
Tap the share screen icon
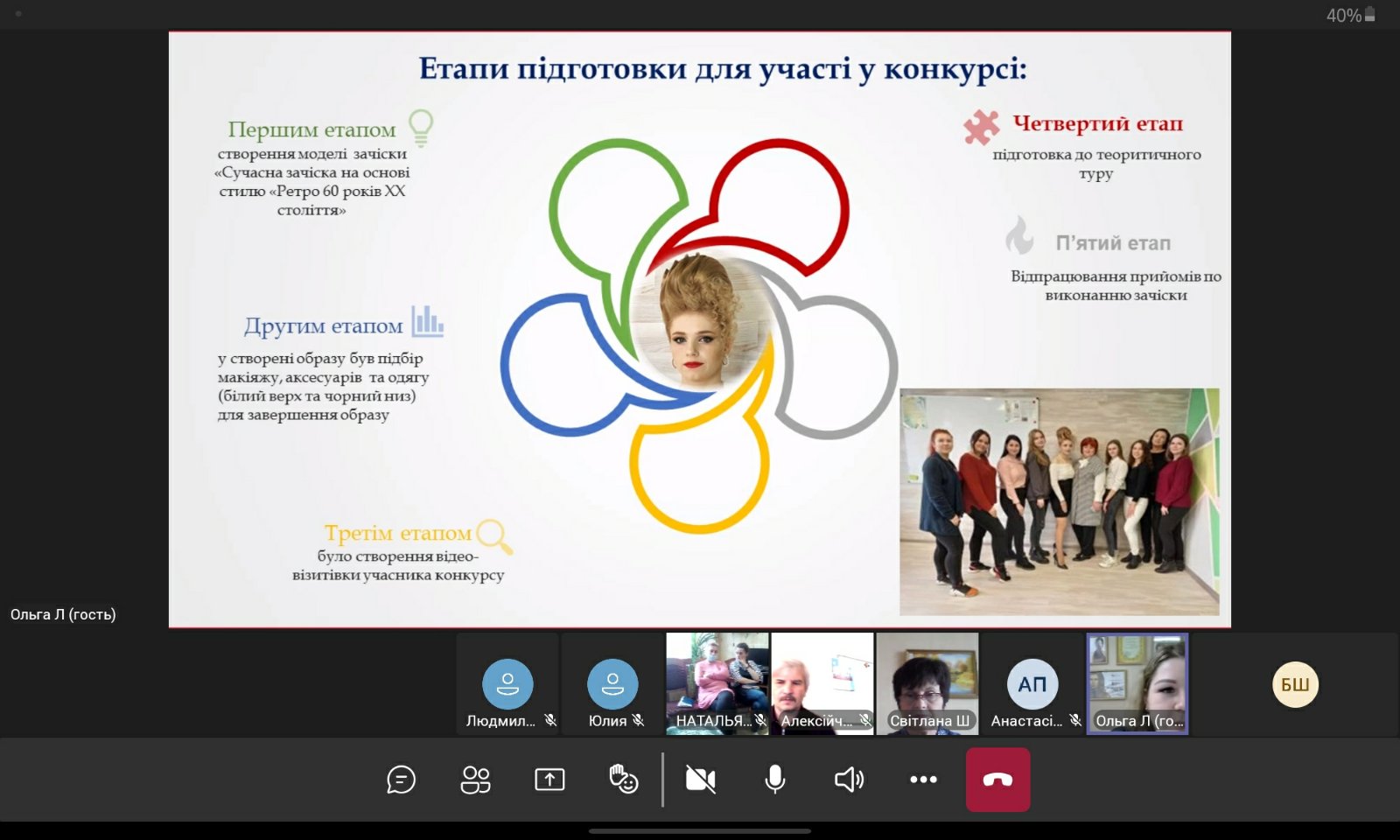(x=549, y=779)
